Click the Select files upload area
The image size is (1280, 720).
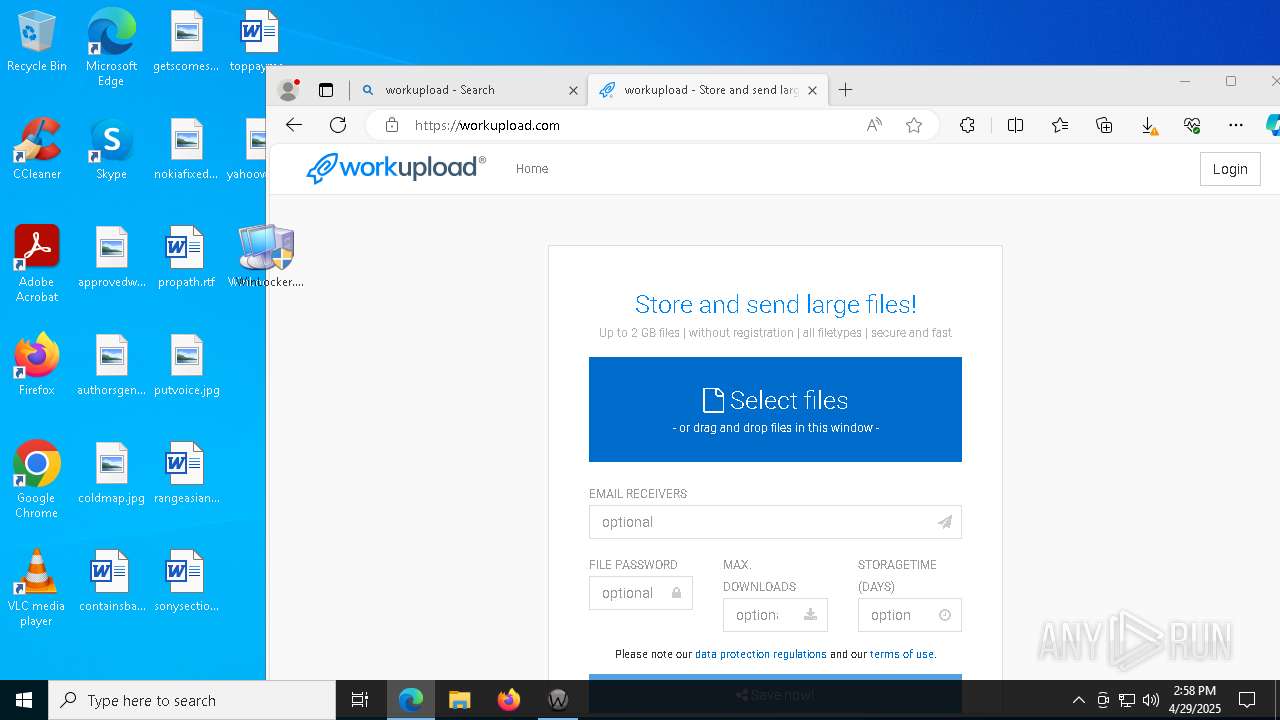pyautogui.click(x=775, y=409)
